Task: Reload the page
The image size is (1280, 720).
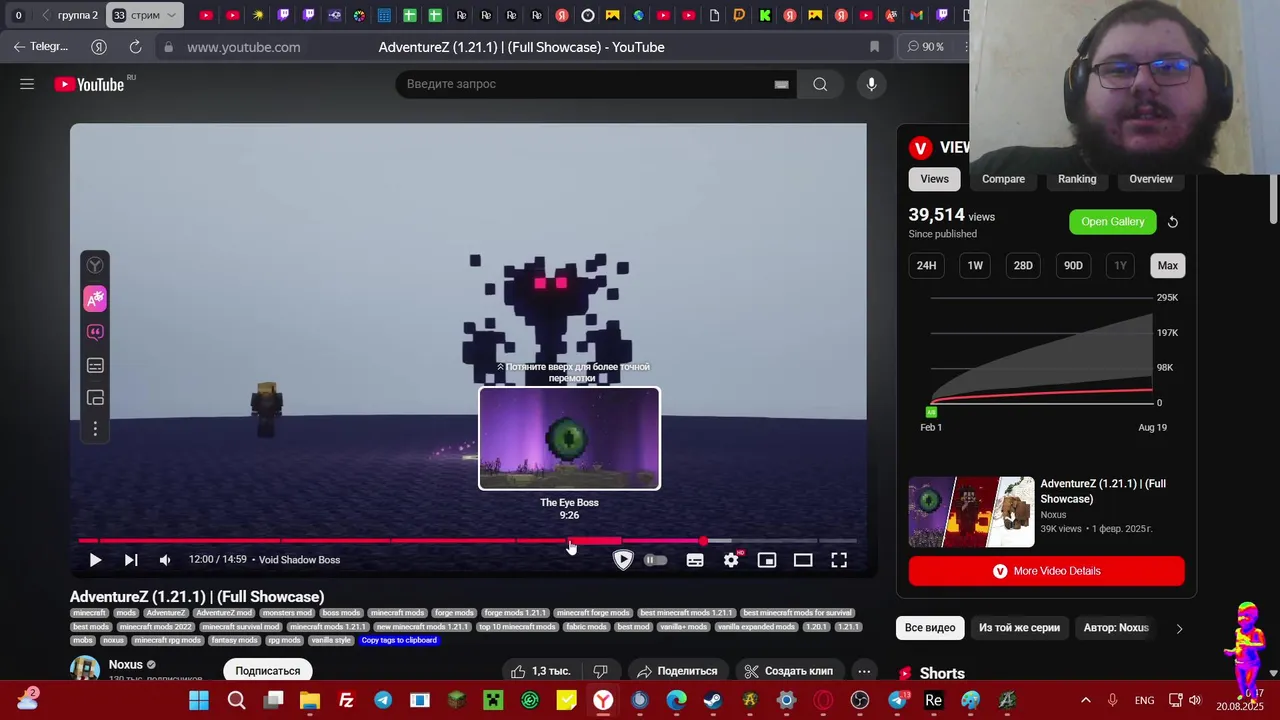Action: pyautogui.click(x=135, y=47)
